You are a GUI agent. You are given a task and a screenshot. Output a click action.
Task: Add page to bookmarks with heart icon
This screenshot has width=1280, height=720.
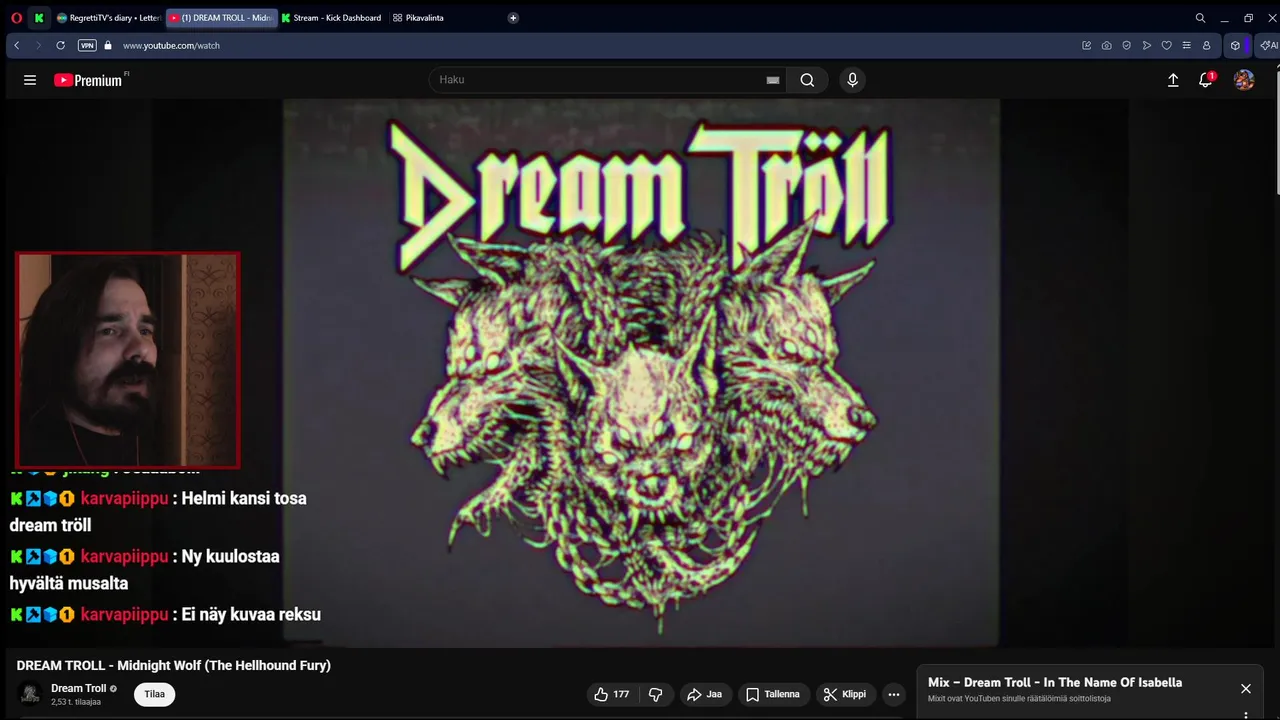click(1166, 45)
